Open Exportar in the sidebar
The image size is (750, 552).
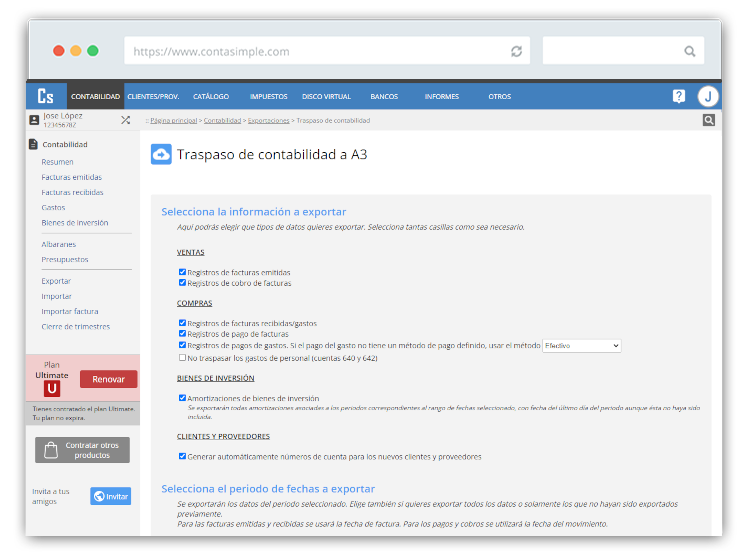[x=56, y=281]
